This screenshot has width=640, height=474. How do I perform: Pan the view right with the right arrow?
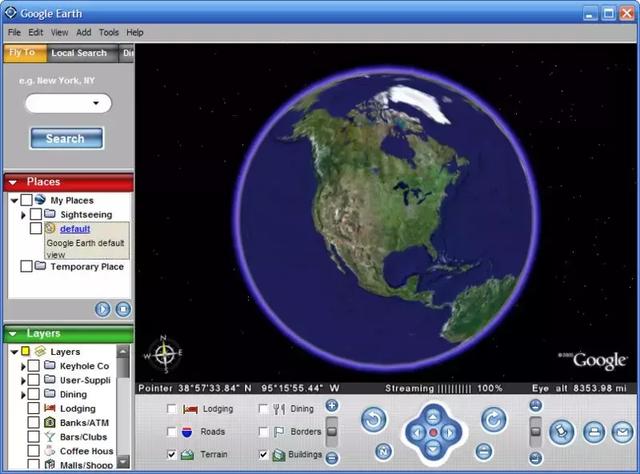pos(449,432)
